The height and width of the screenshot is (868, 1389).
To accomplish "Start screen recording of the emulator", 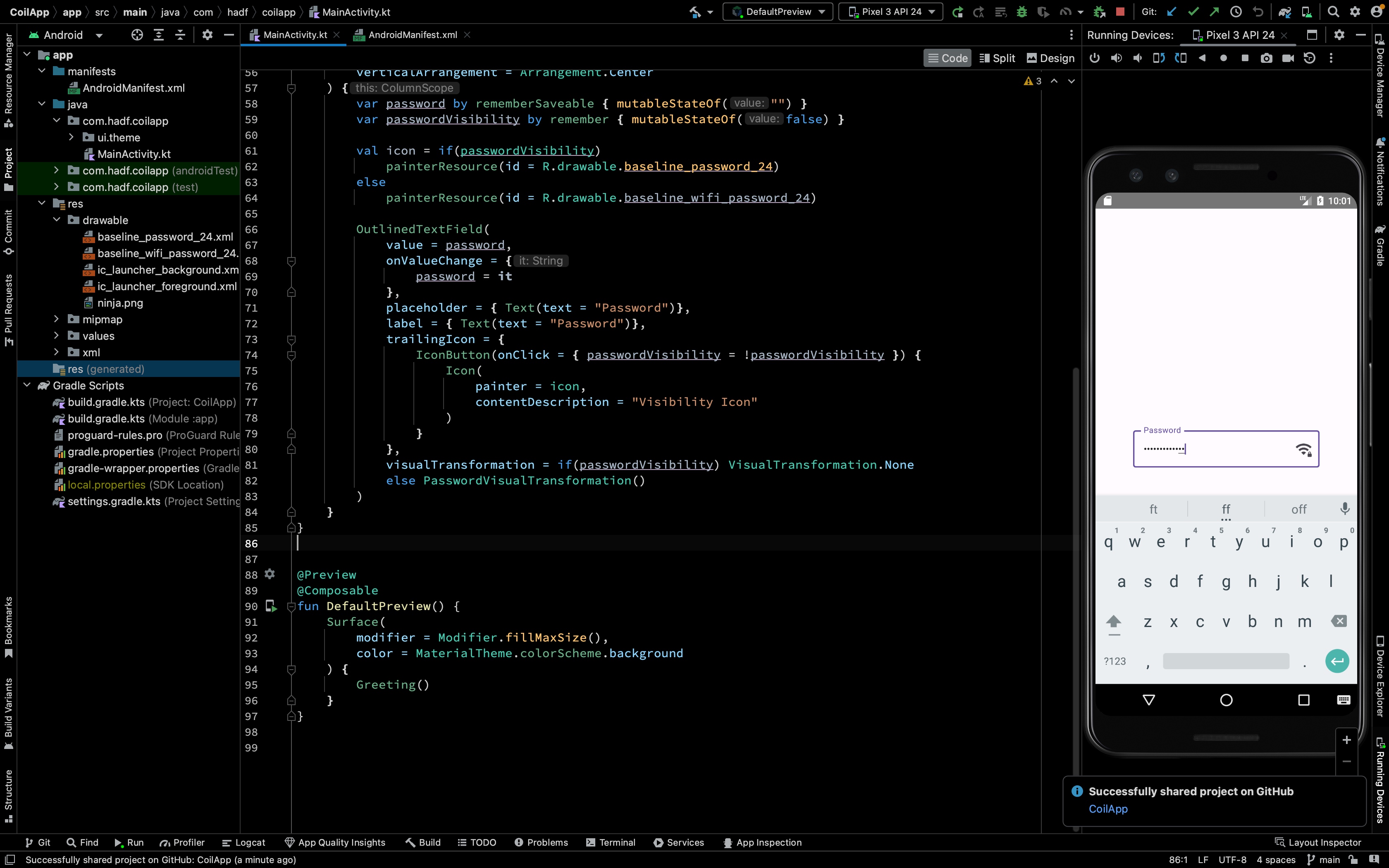I will [1289, 57].
